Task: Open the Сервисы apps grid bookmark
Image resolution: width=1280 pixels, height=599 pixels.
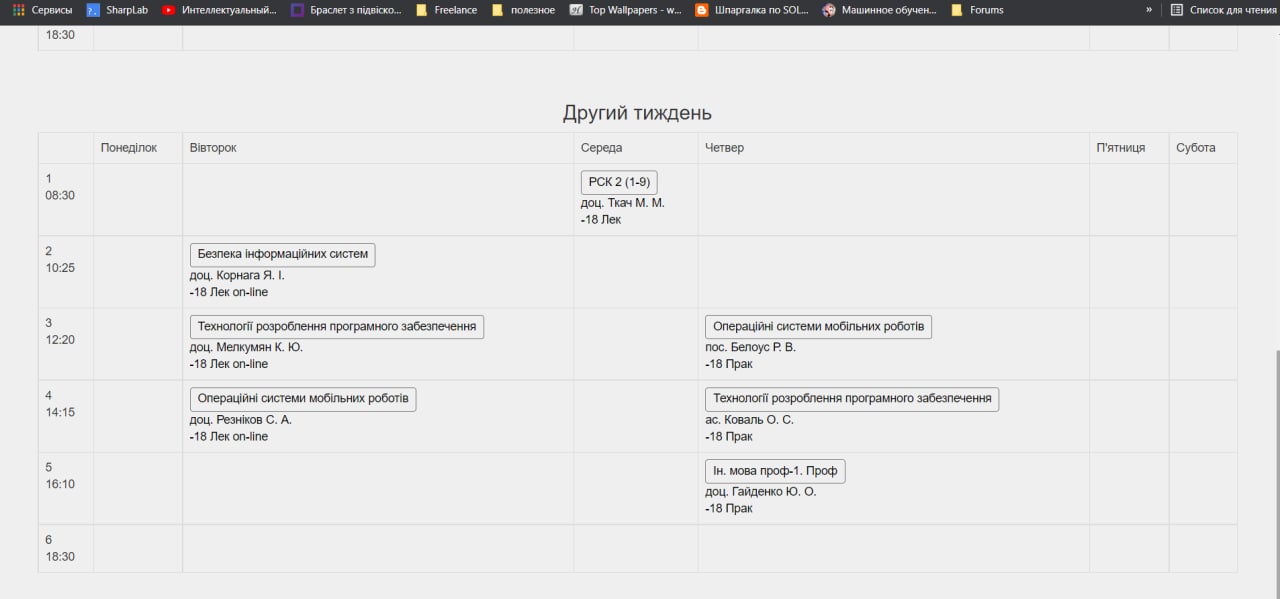Action: point(42,10)
